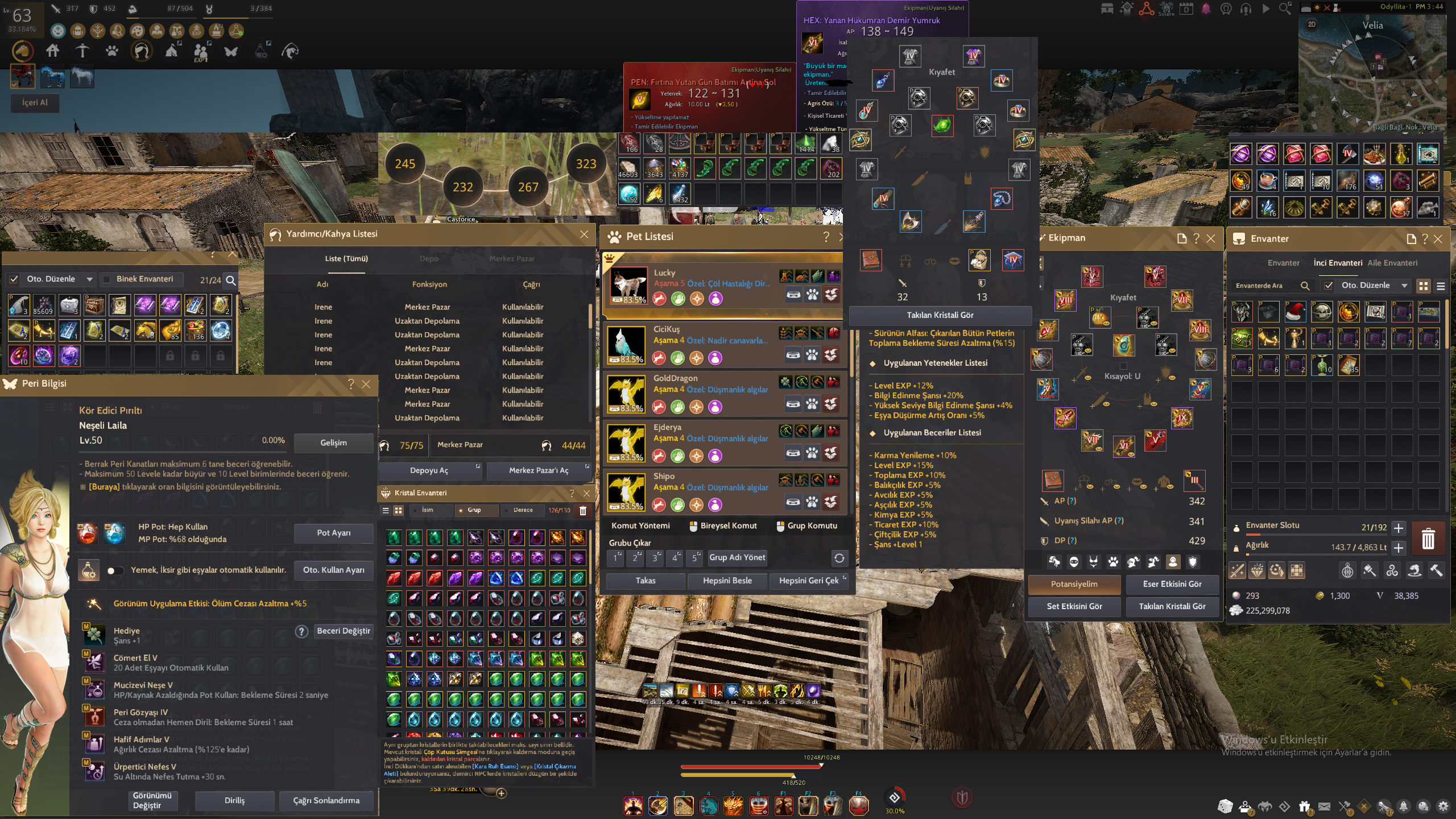Switch to Aile Envanteri tab

point(1392,263)
